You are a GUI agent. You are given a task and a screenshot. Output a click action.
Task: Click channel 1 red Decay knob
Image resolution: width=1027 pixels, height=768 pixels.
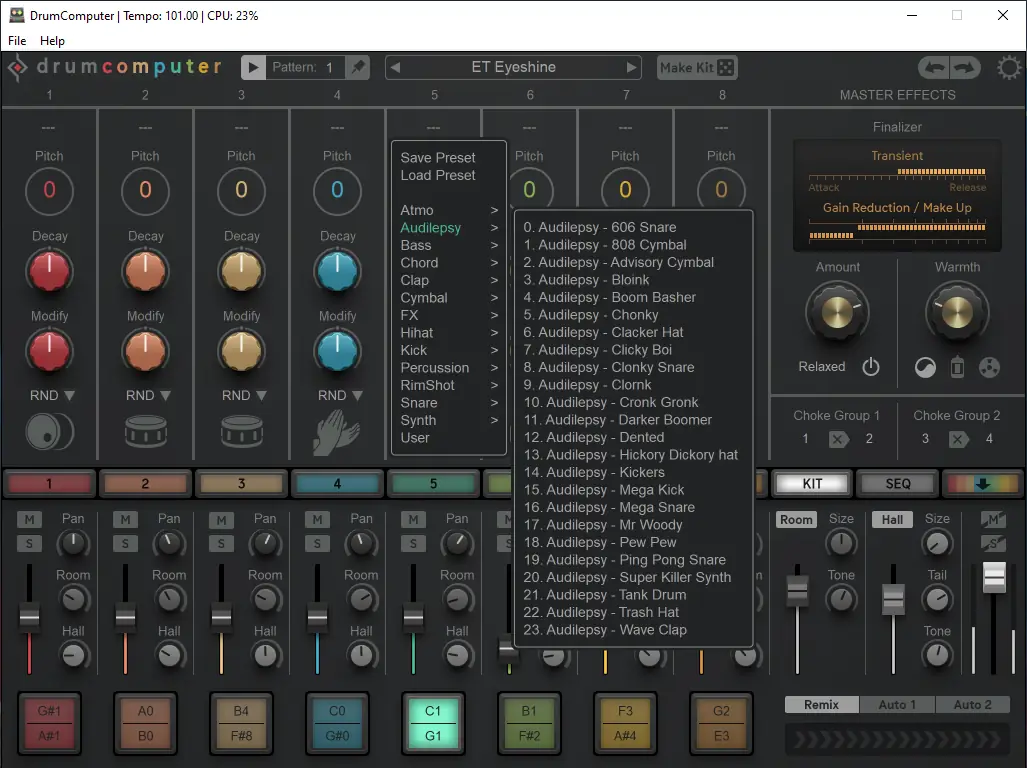49,271
